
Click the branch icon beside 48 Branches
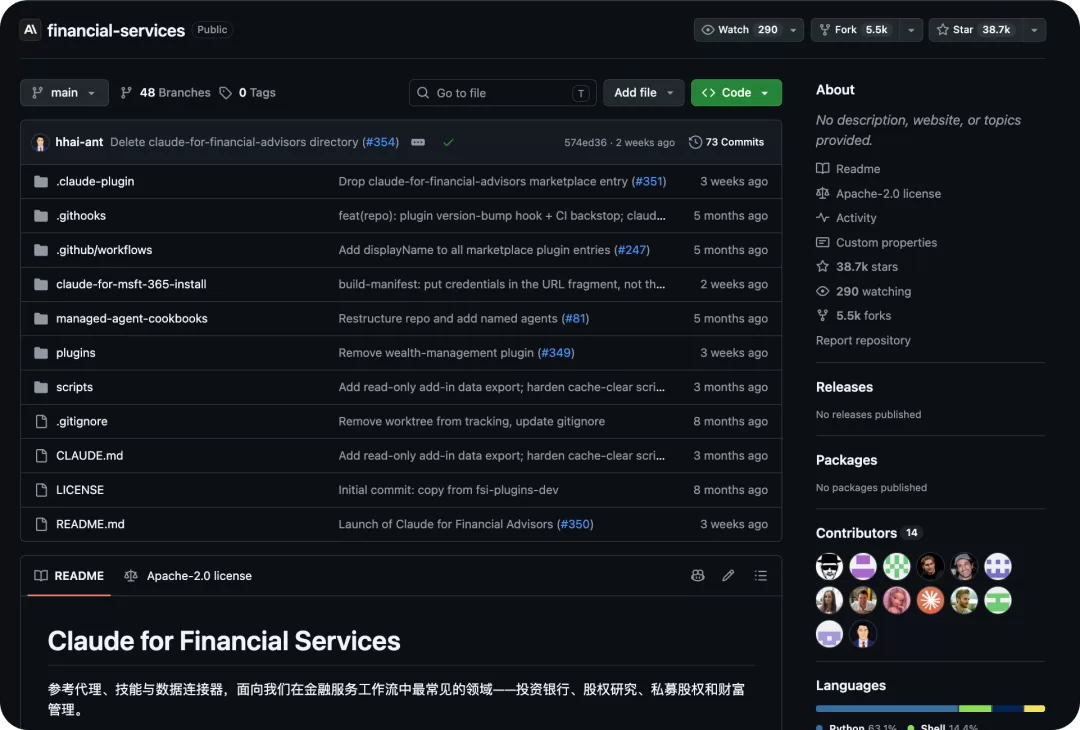click(126, 93)
